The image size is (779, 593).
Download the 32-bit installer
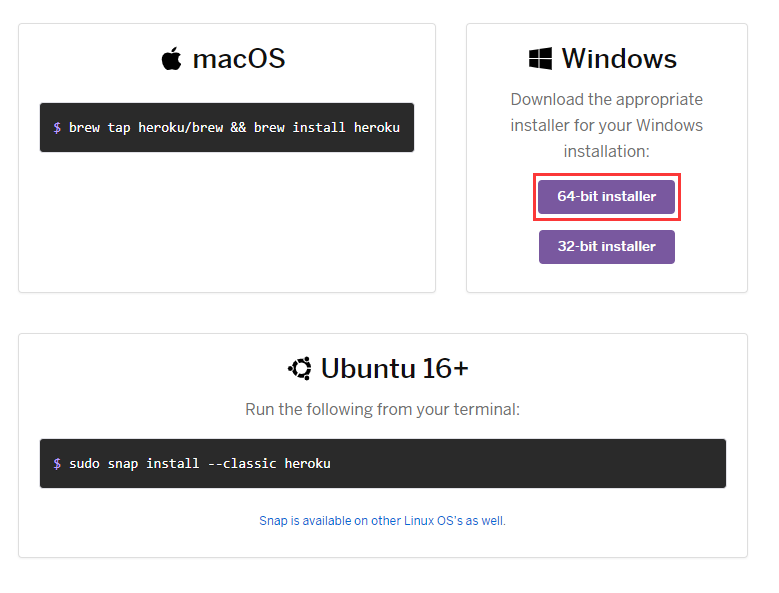[607, 247]
